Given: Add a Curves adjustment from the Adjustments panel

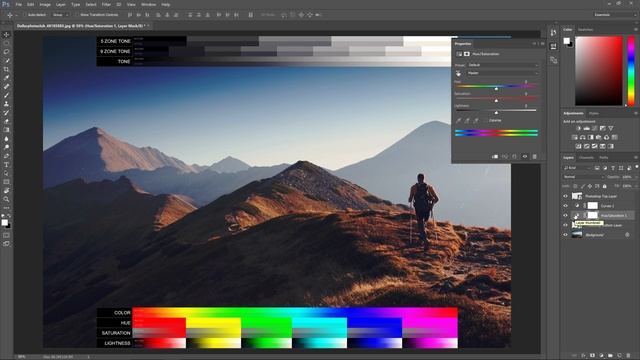Looking at the screenshot, I should 595,129.
